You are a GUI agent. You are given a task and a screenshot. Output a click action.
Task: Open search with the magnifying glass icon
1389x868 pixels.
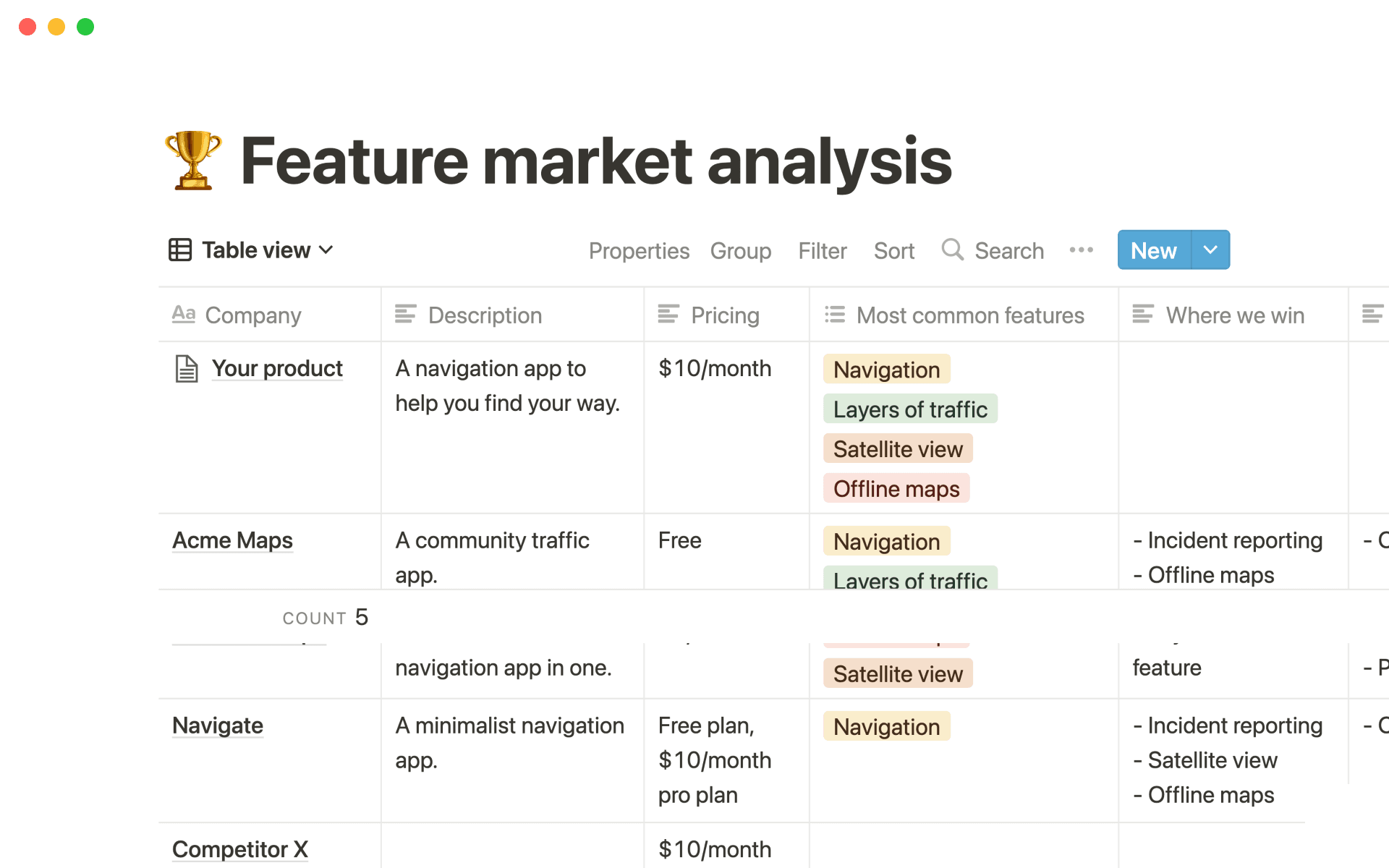tap(952, 250)
